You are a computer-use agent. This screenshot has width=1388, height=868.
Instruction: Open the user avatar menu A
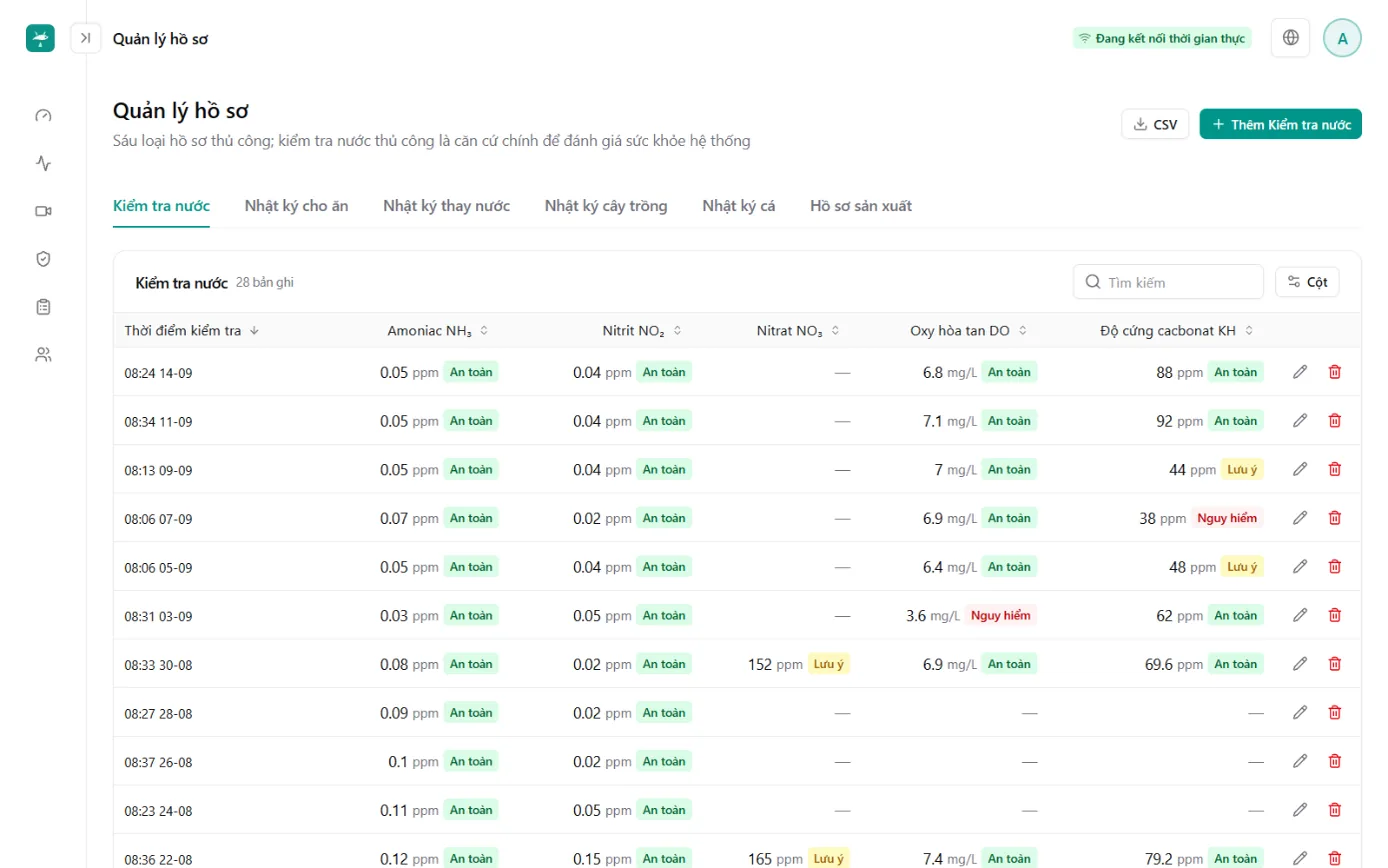pos(1342,38)
